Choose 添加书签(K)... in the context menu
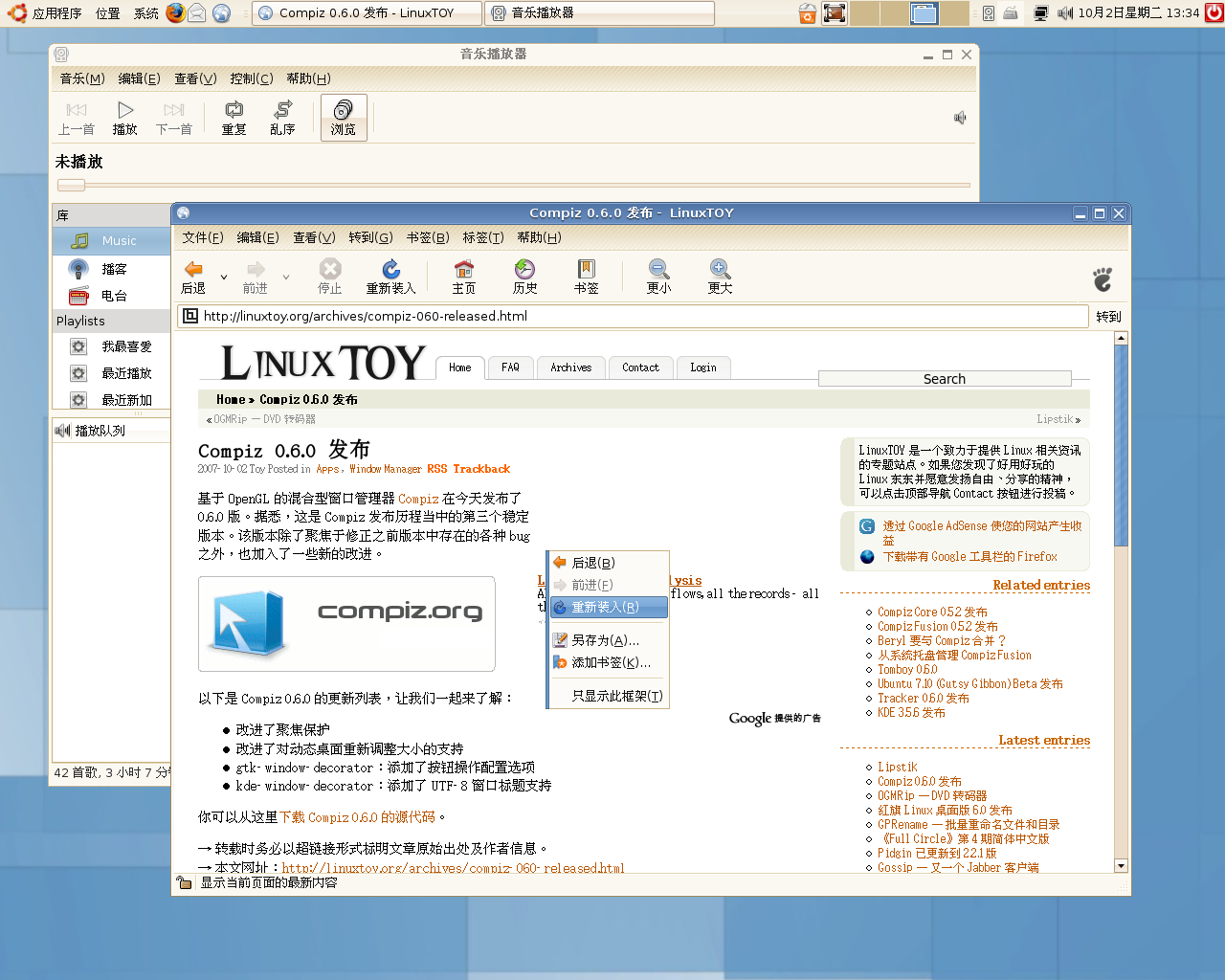 [x=609, y=662]
